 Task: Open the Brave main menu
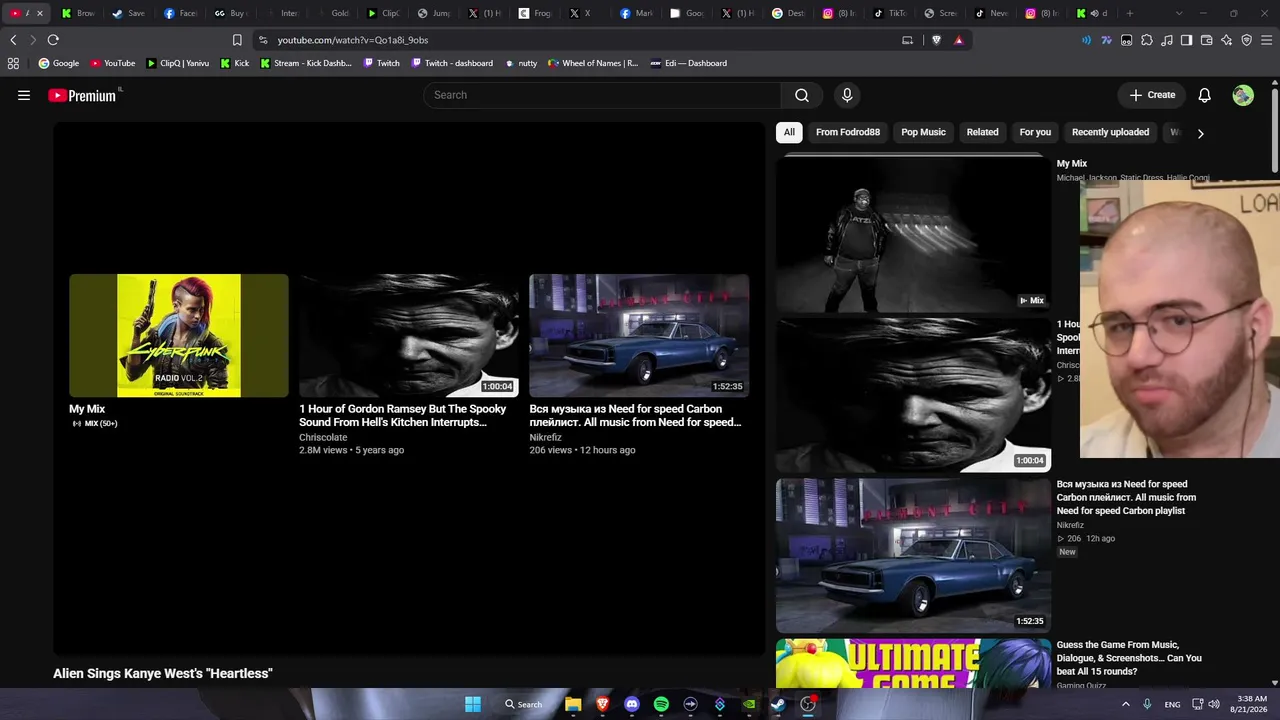point(1267,40)
